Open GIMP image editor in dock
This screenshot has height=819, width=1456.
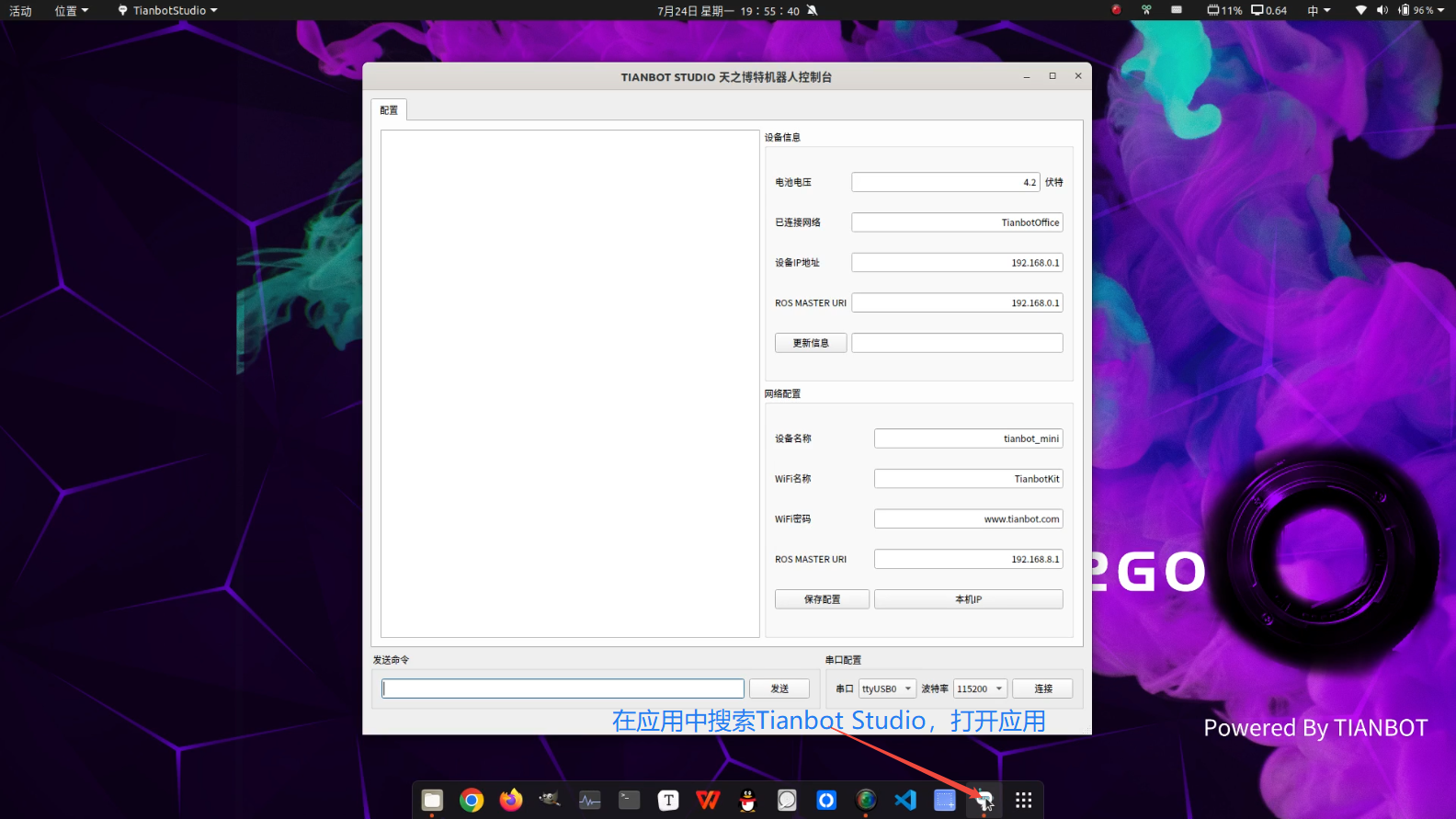550,801
